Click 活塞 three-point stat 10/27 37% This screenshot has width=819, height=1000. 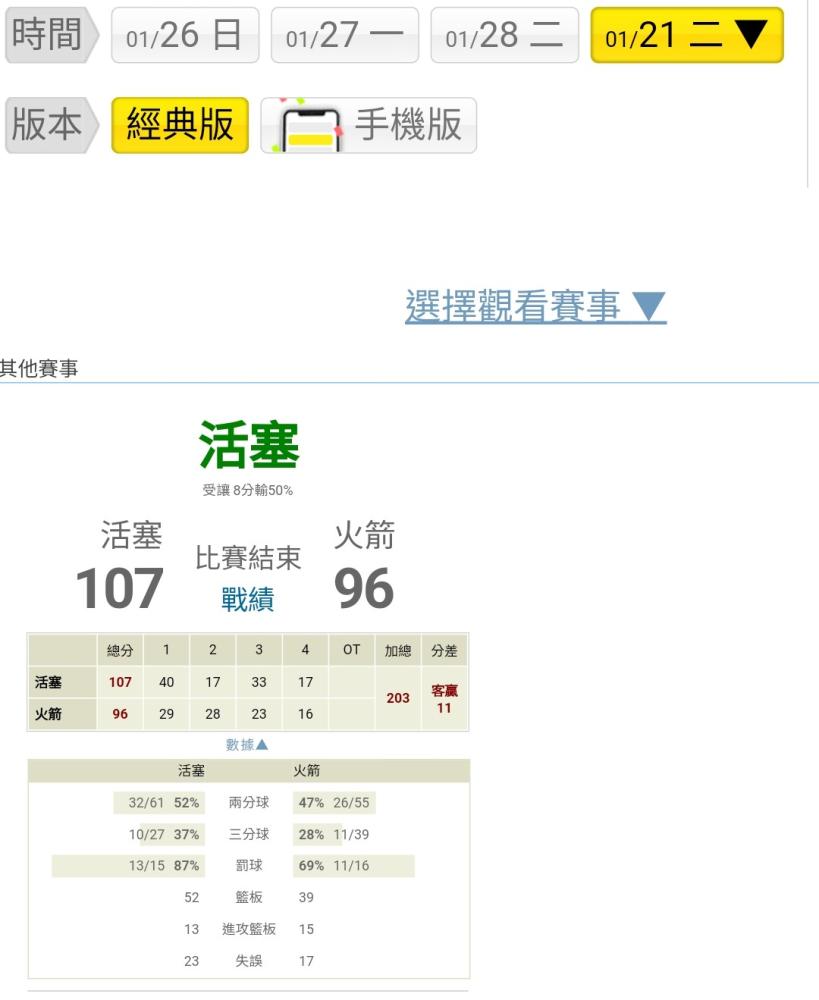click(x=163, y=834)
